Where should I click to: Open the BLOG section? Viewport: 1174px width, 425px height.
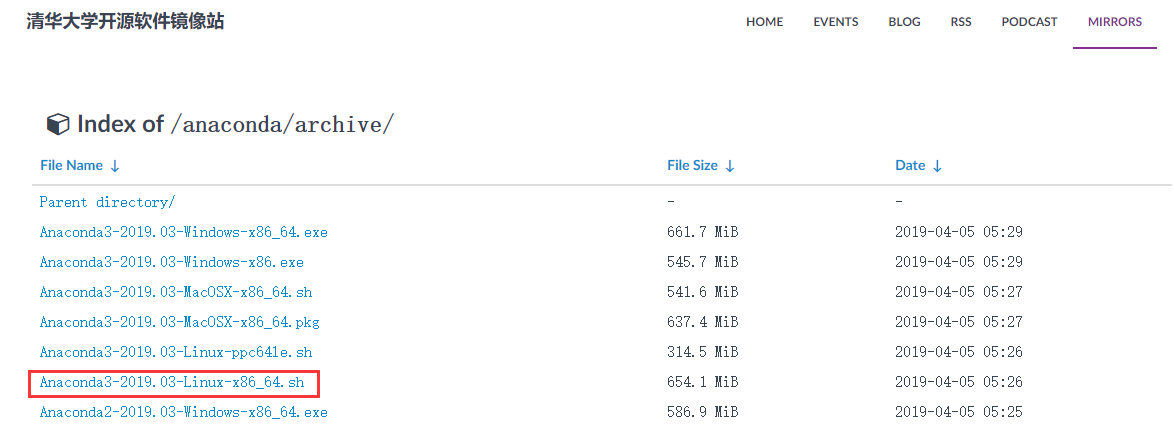[904, 22]
